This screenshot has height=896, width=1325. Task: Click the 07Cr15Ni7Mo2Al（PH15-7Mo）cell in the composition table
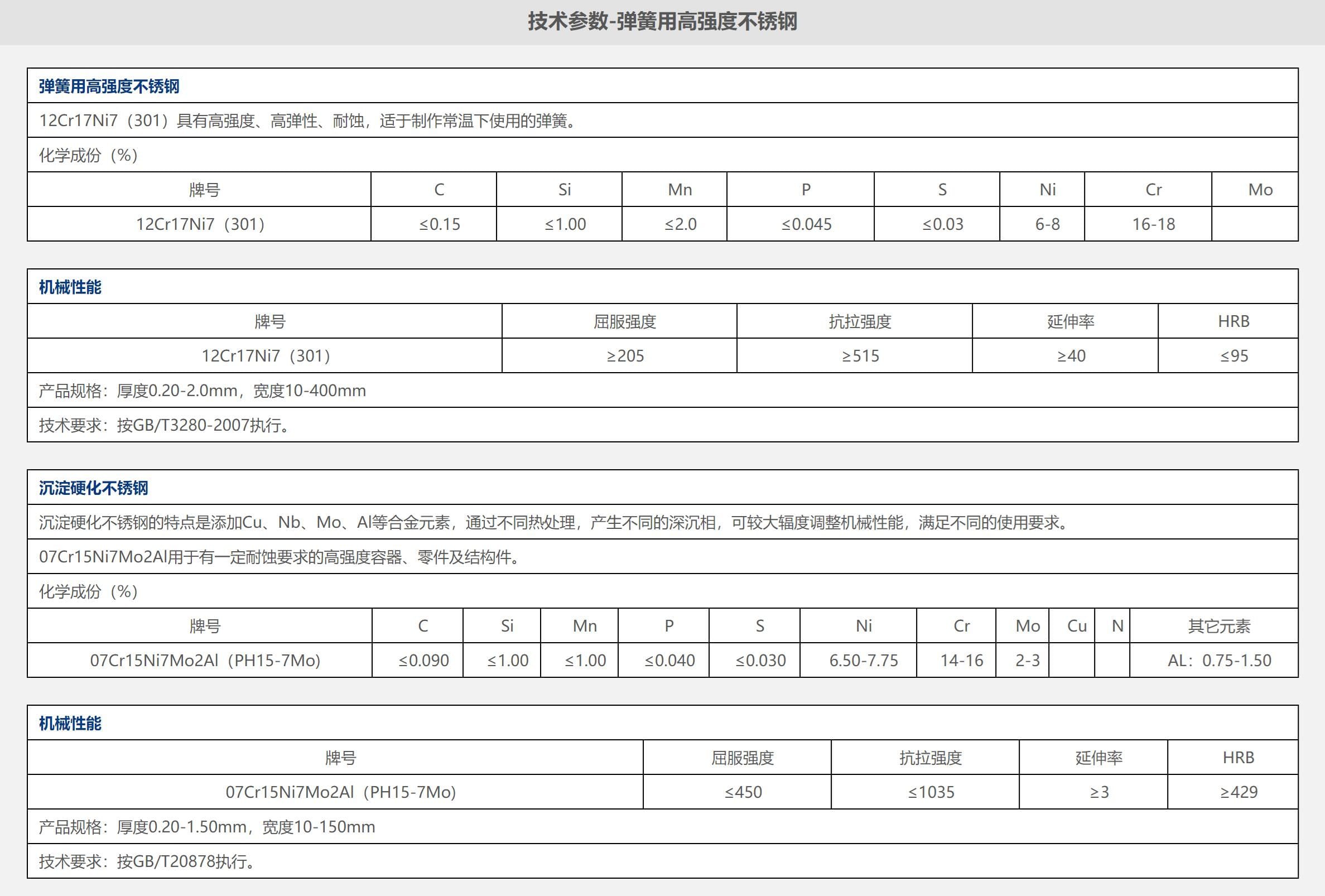(205, 660)
